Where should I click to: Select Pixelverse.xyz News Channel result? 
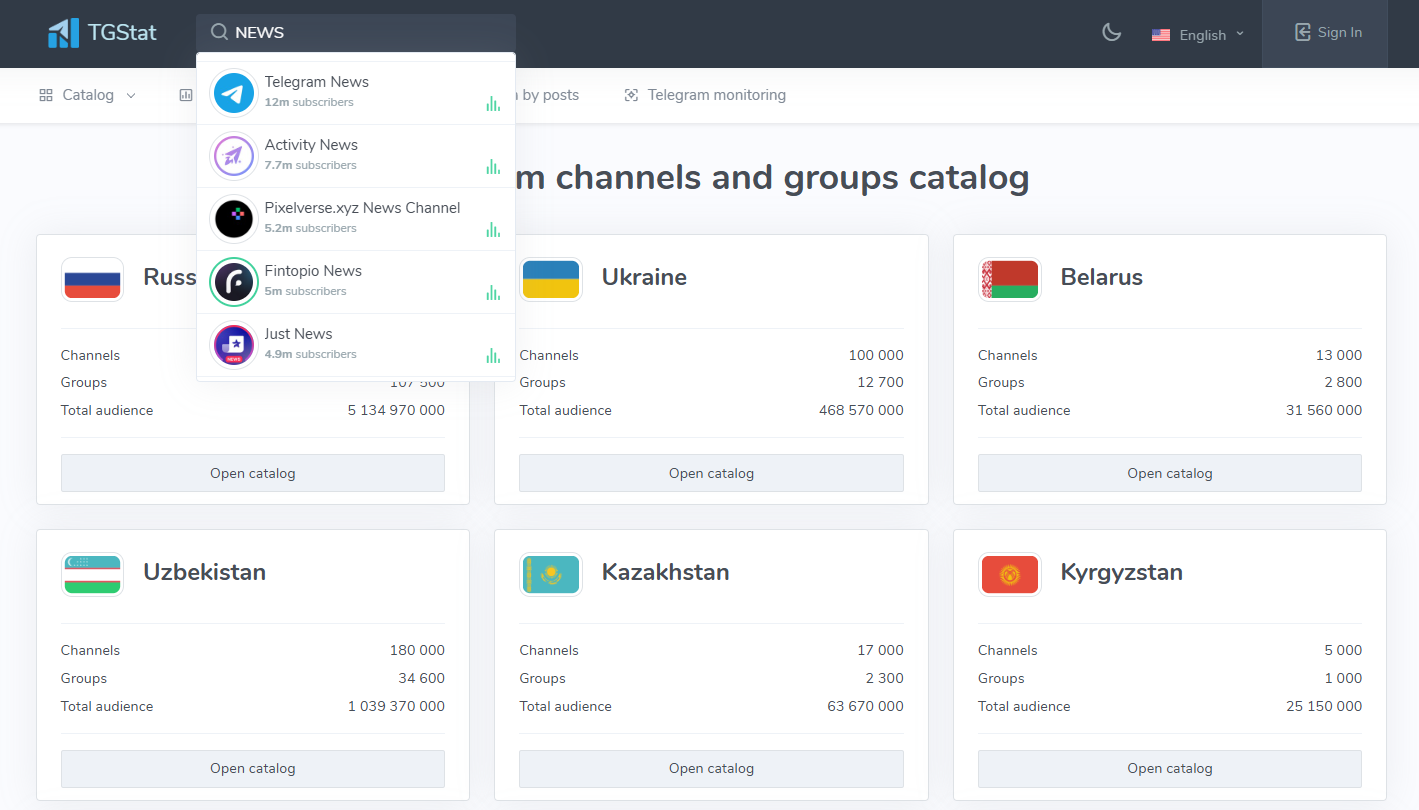click(356, 219)
